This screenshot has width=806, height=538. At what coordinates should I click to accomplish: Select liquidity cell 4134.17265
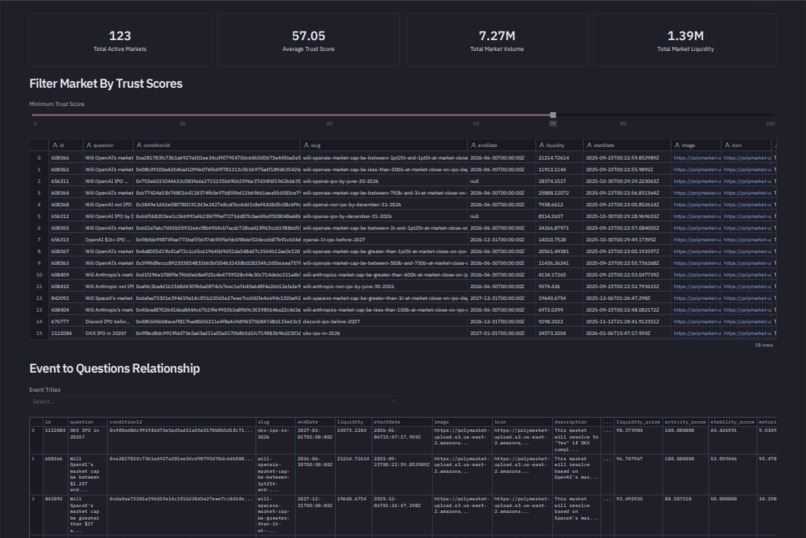[559, 275]
